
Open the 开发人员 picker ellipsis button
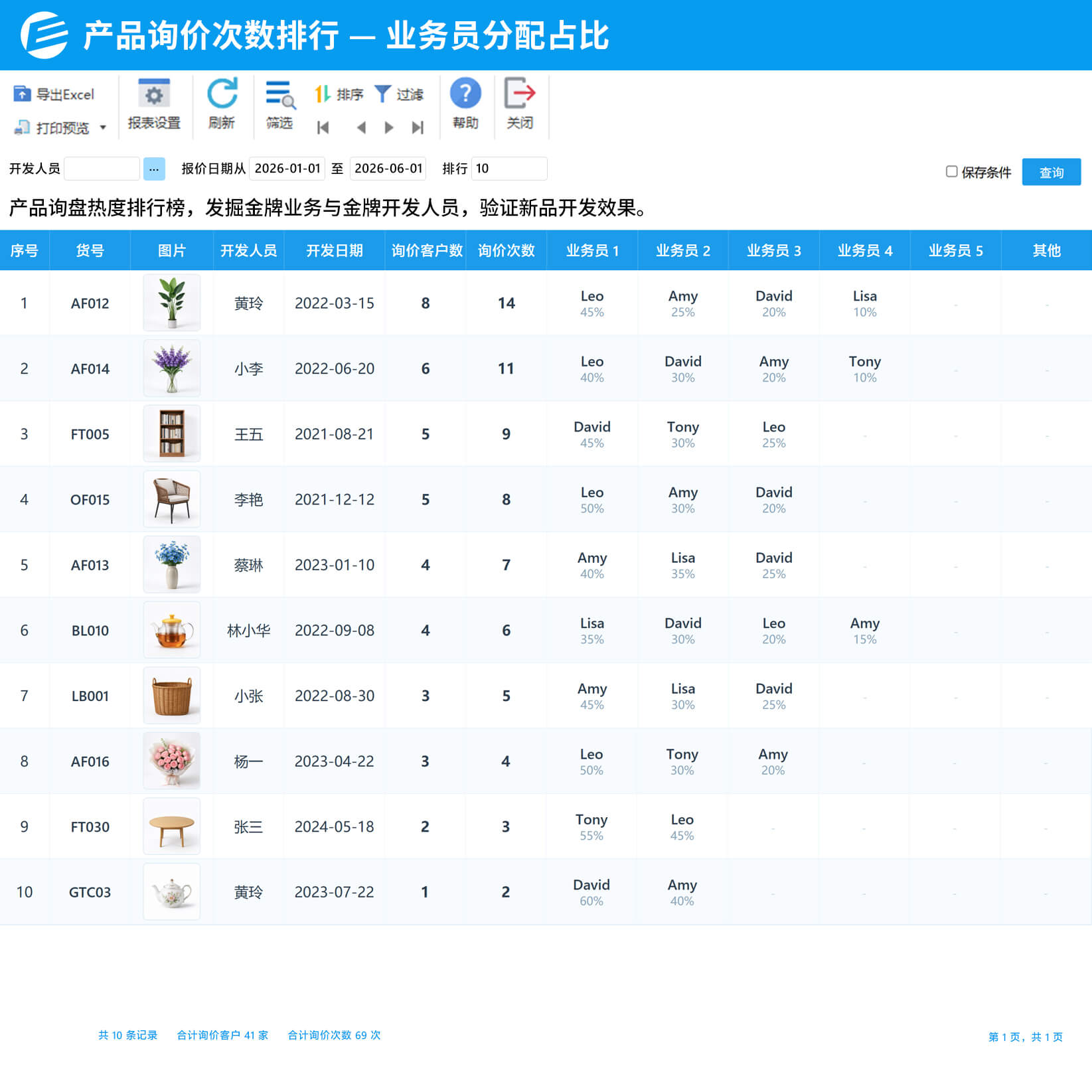point(154,169)
